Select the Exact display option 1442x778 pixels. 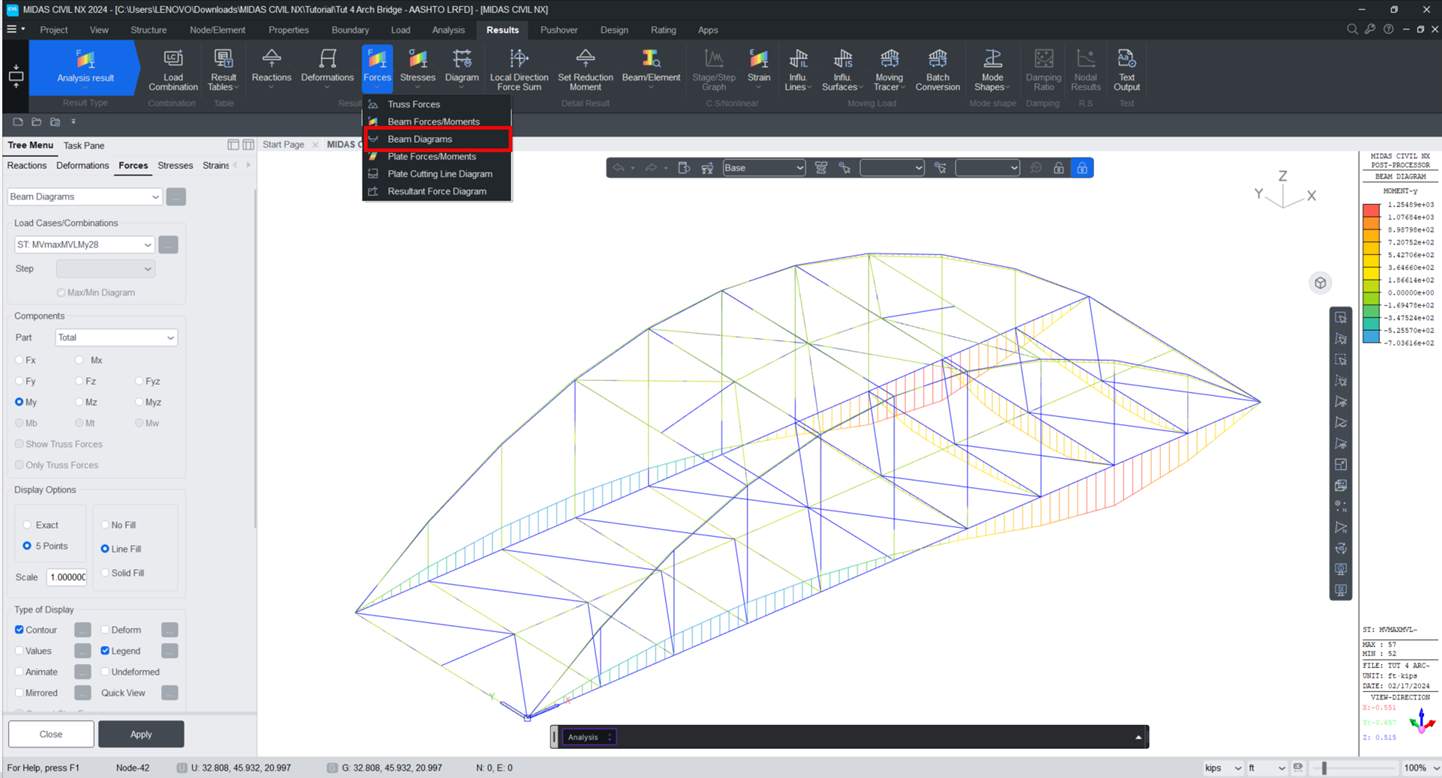(27, 525)
